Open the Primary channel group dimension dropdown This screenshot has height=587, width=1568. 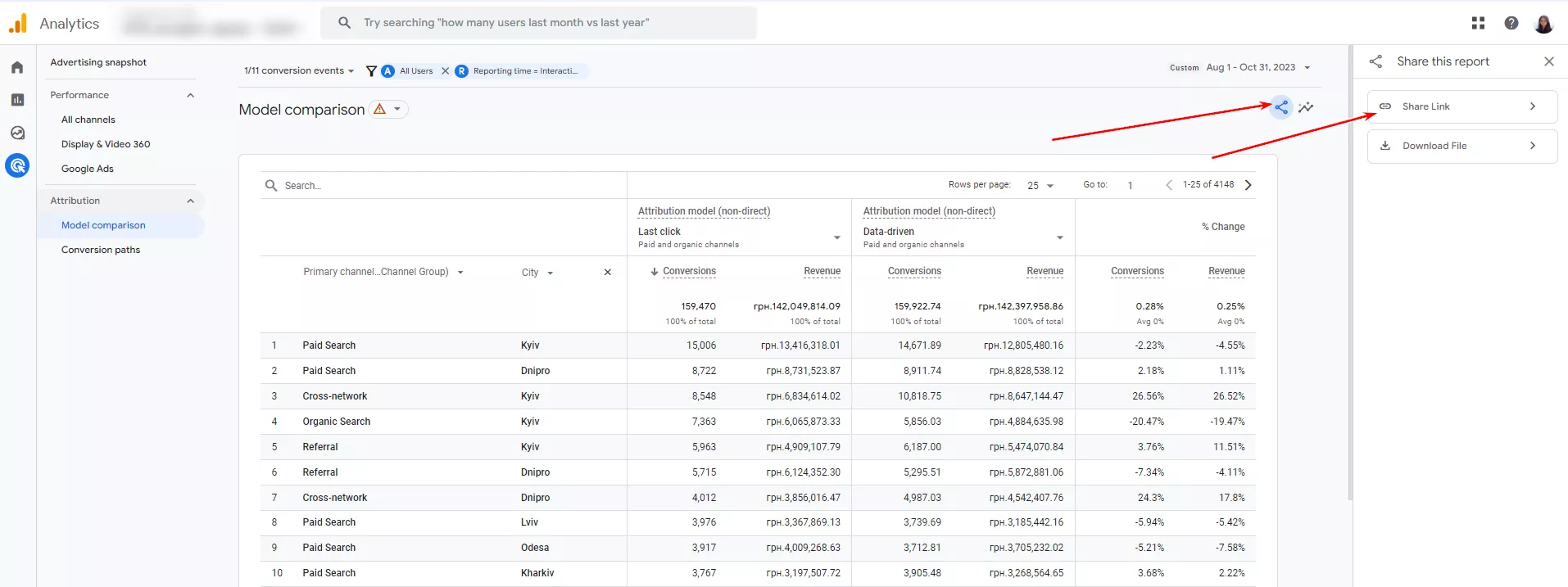coord(383,273)
